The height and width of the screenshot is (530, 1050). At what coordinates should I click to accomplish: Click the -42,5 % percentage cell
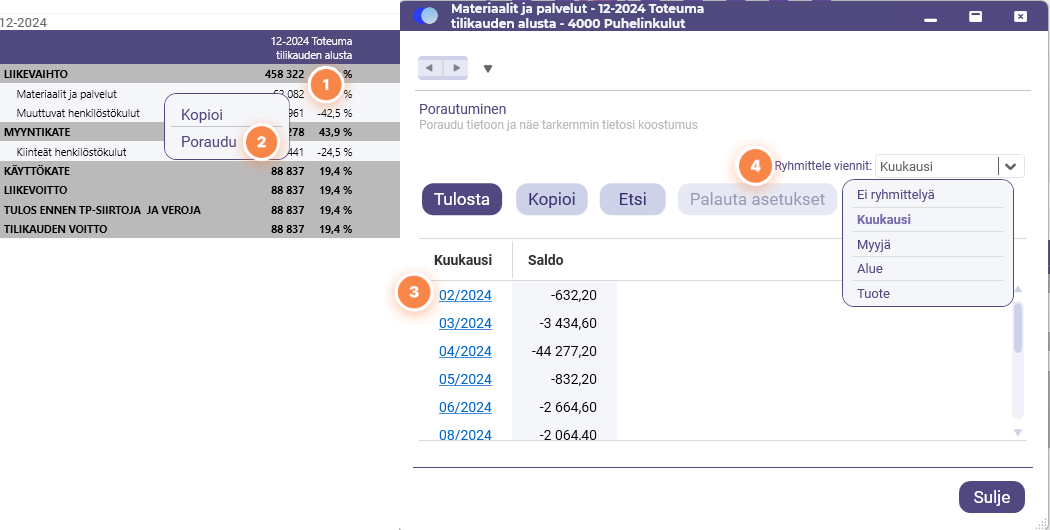tap(335, 113)
